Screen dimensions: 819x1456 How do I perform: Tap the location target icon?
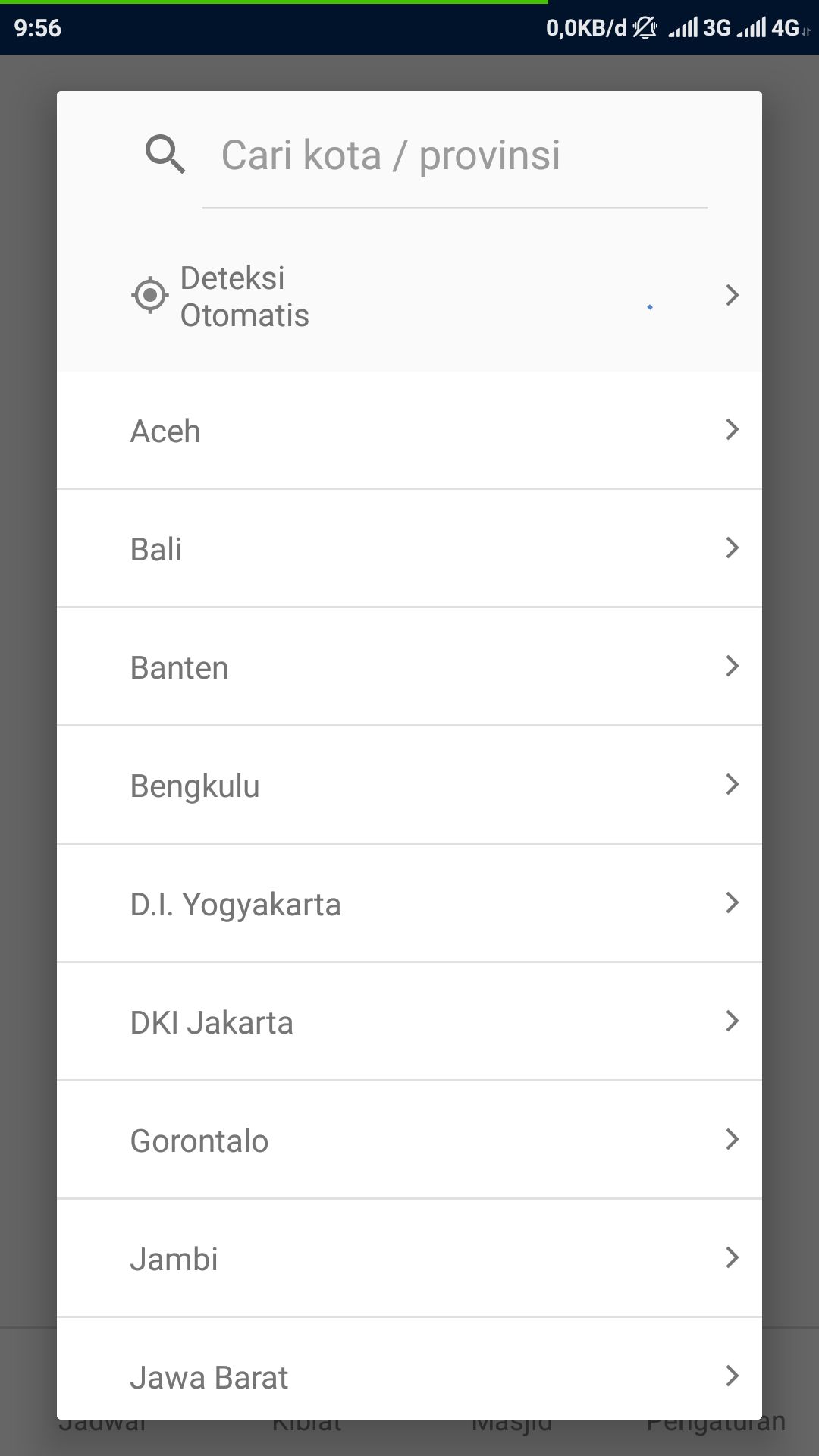[x=149, y=295]
